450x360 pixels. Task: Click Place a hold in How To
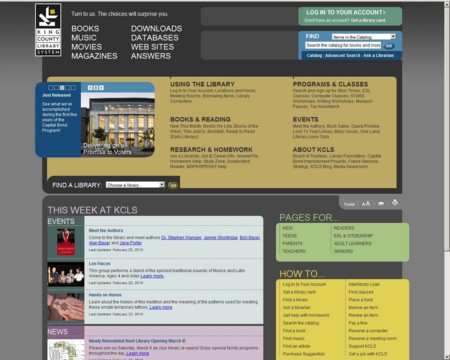pyautogui.click(x=361, y=300)
